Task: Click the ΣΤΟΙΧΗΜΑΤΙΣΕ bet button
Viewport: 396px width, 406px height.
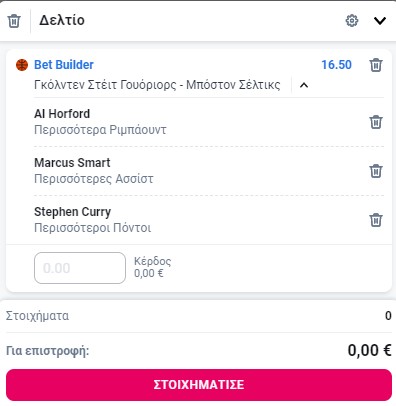Action: 199,385
